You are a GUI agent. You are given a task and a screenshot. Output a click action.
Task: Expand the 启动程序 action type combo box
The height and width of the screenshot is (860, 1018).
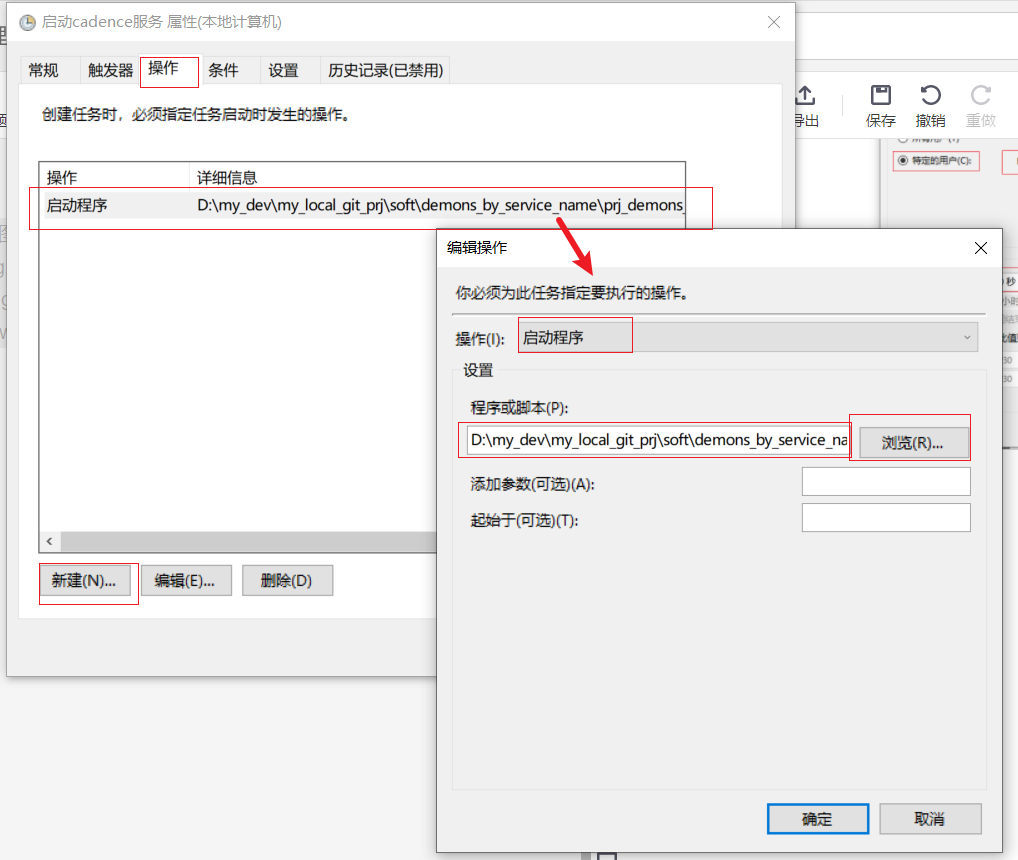coord(965,337)
